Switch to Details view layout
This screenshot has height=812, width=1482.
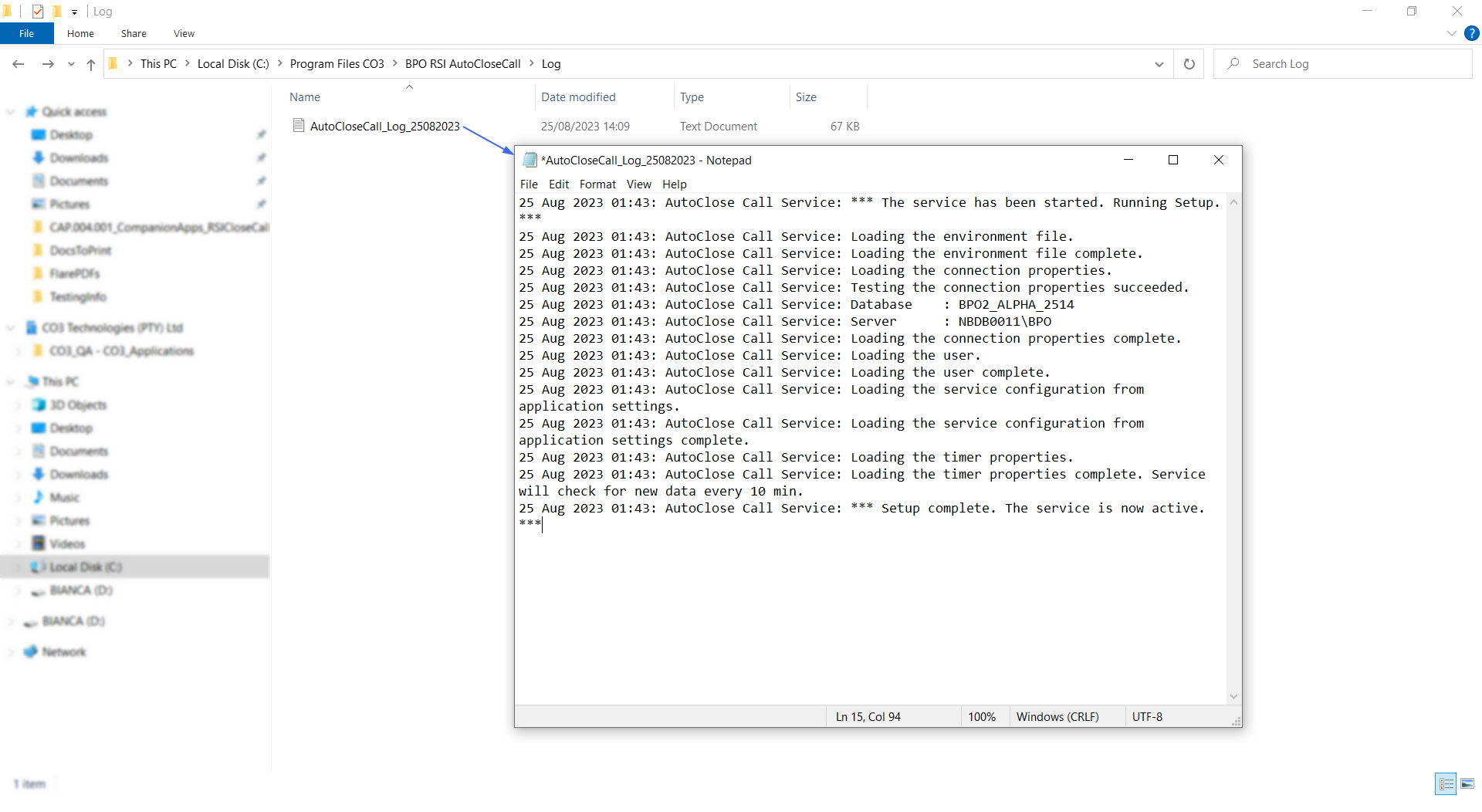[1446, 783]
